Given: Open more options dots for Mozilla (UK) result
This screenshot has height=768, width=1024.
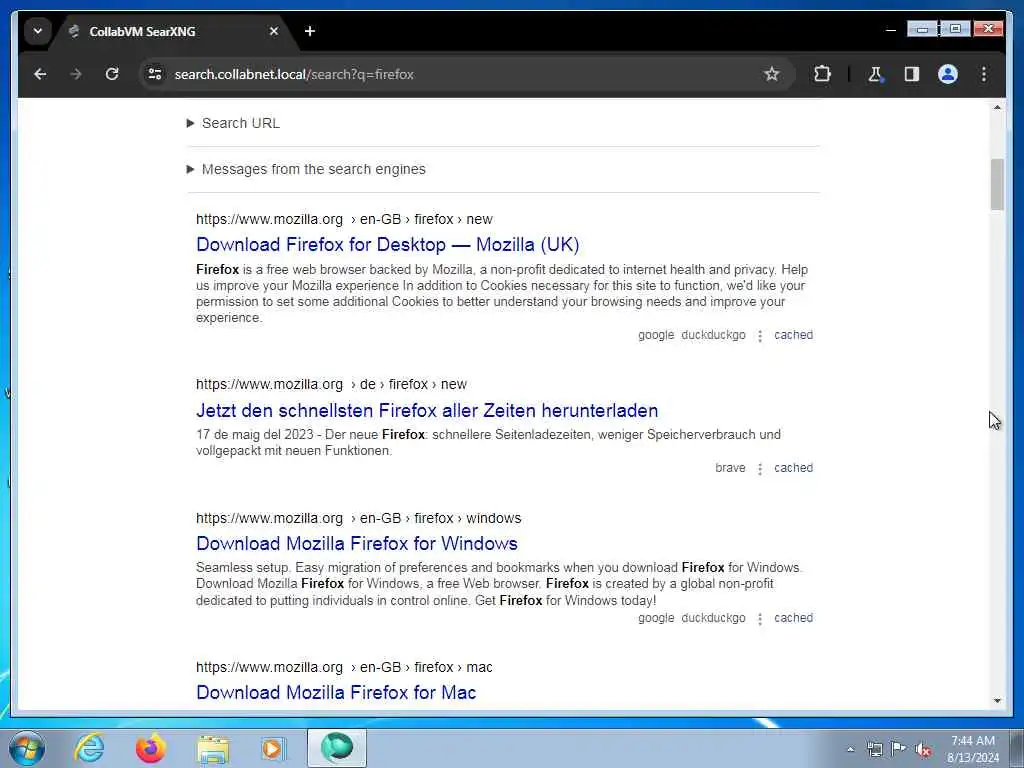Looking at the screenshot, I should pos(760,336).
